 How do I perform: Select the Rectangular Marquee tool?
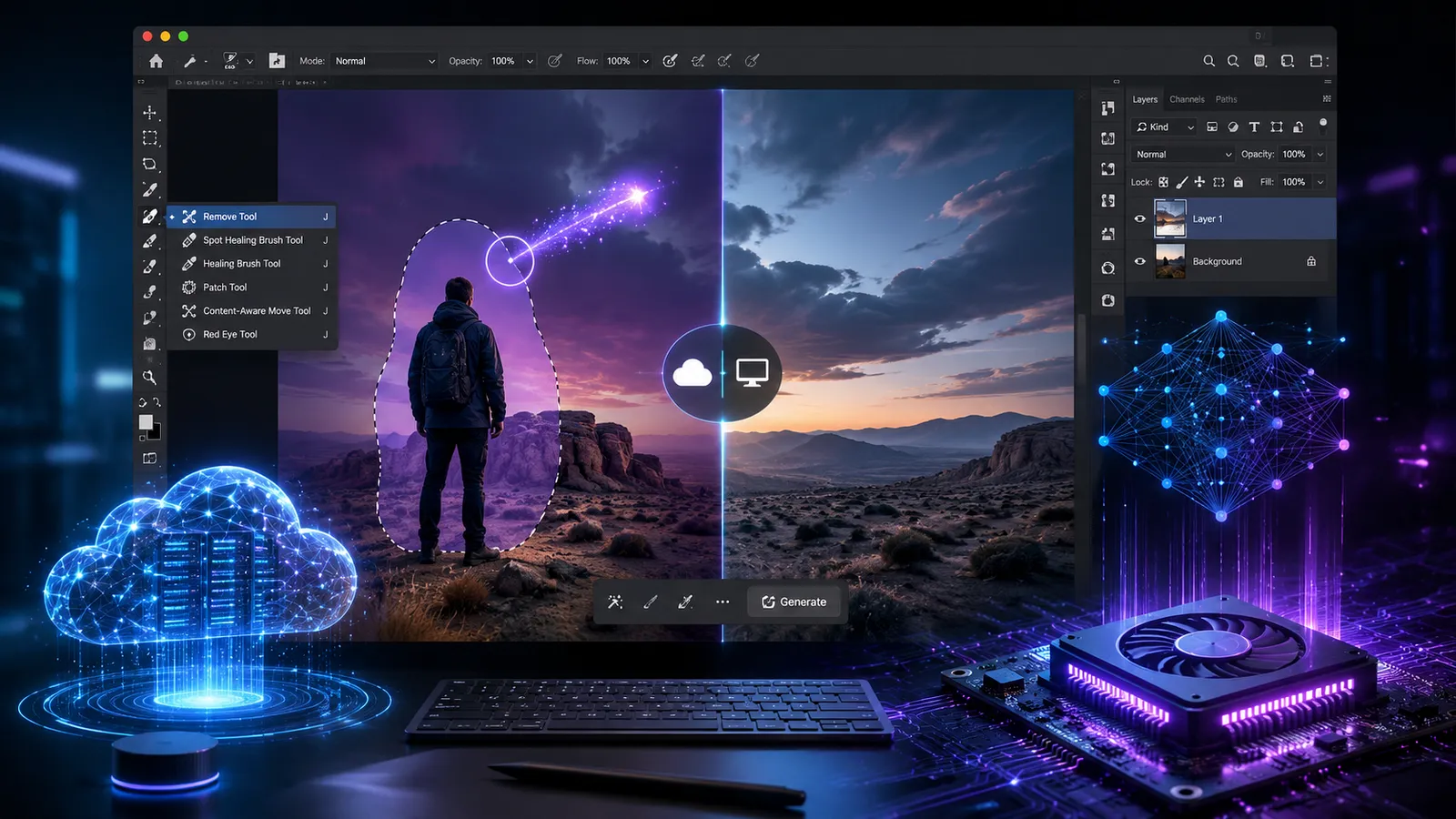(x=150, y=138)
